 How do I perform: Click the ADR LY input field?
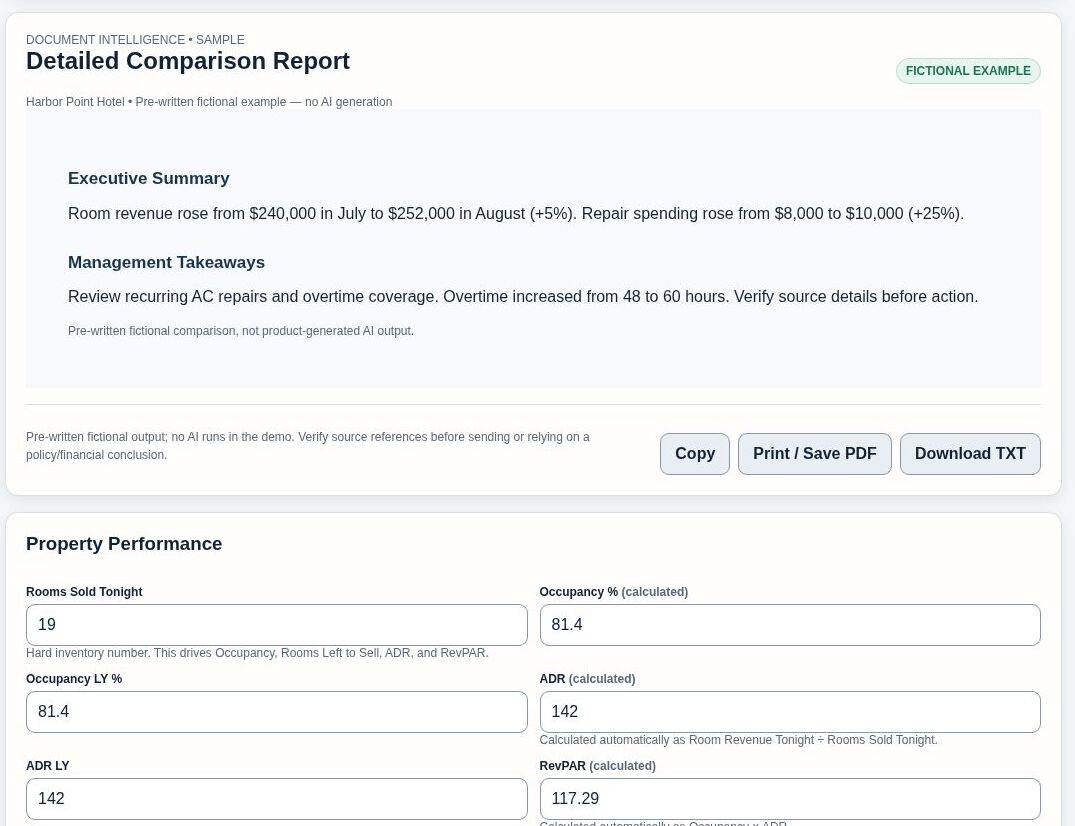pyautogui.click(x=277, y=799)
